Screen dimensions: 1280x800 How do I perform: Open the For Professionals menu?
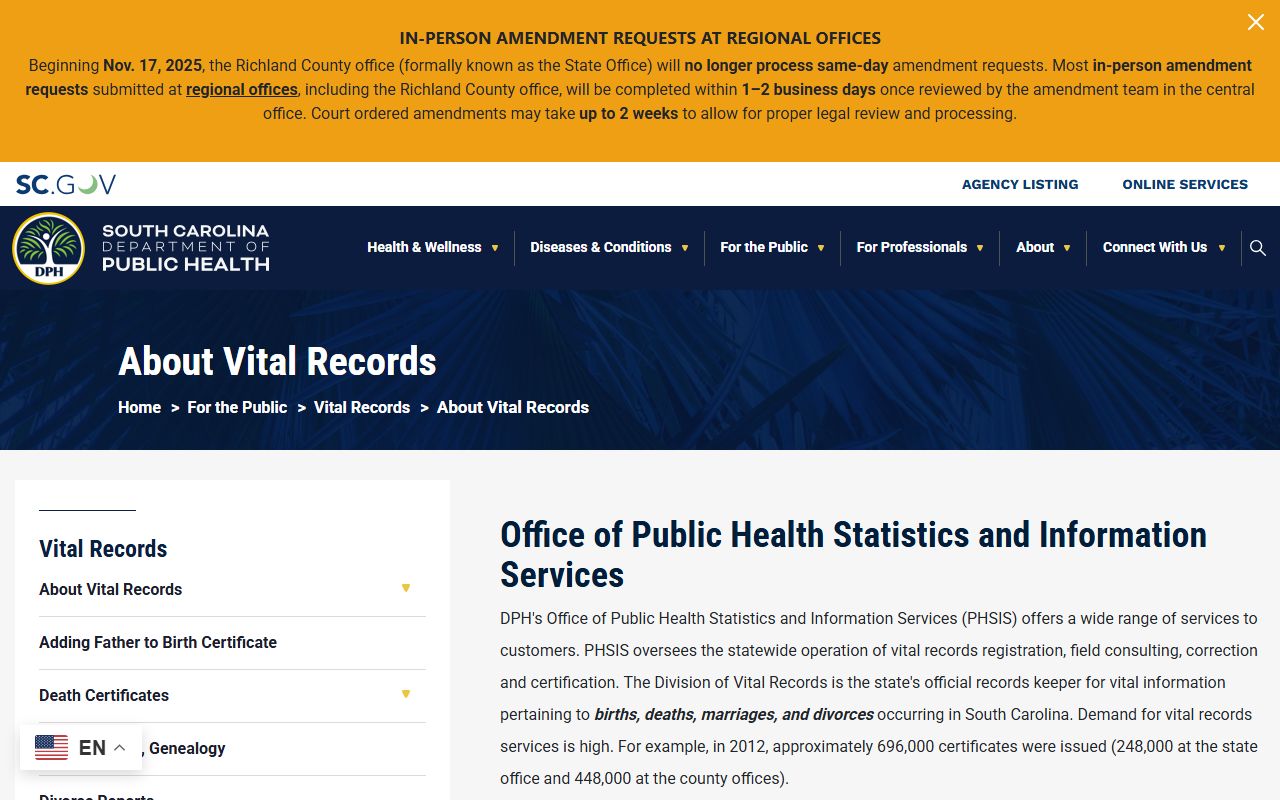(x=912, y=247)
